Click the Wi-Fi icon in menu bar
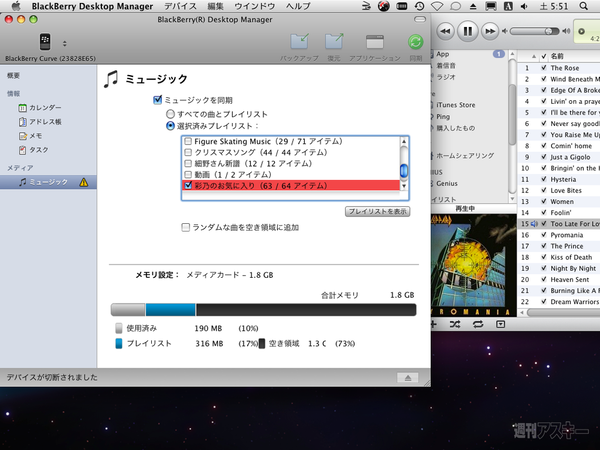Screen dimensions: 600x450 point(437,6)
